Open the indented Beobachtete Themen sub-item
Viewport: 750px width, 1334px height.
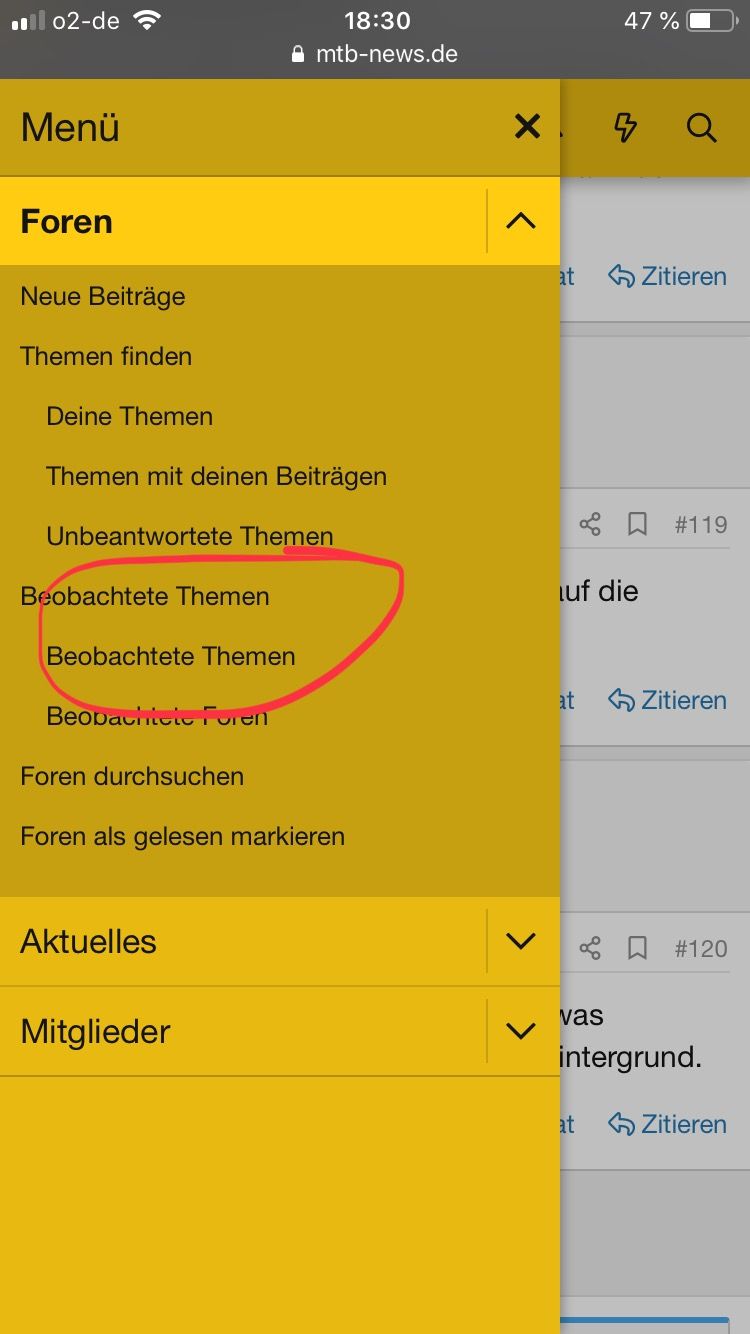pyautogui.click(x=171, y=656)
